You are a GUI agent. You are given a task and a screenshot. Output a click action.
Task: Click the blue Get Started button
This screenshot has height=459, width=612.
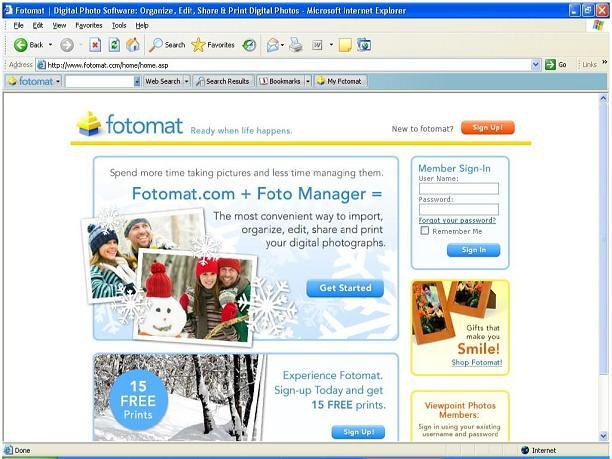pos(345,288)
